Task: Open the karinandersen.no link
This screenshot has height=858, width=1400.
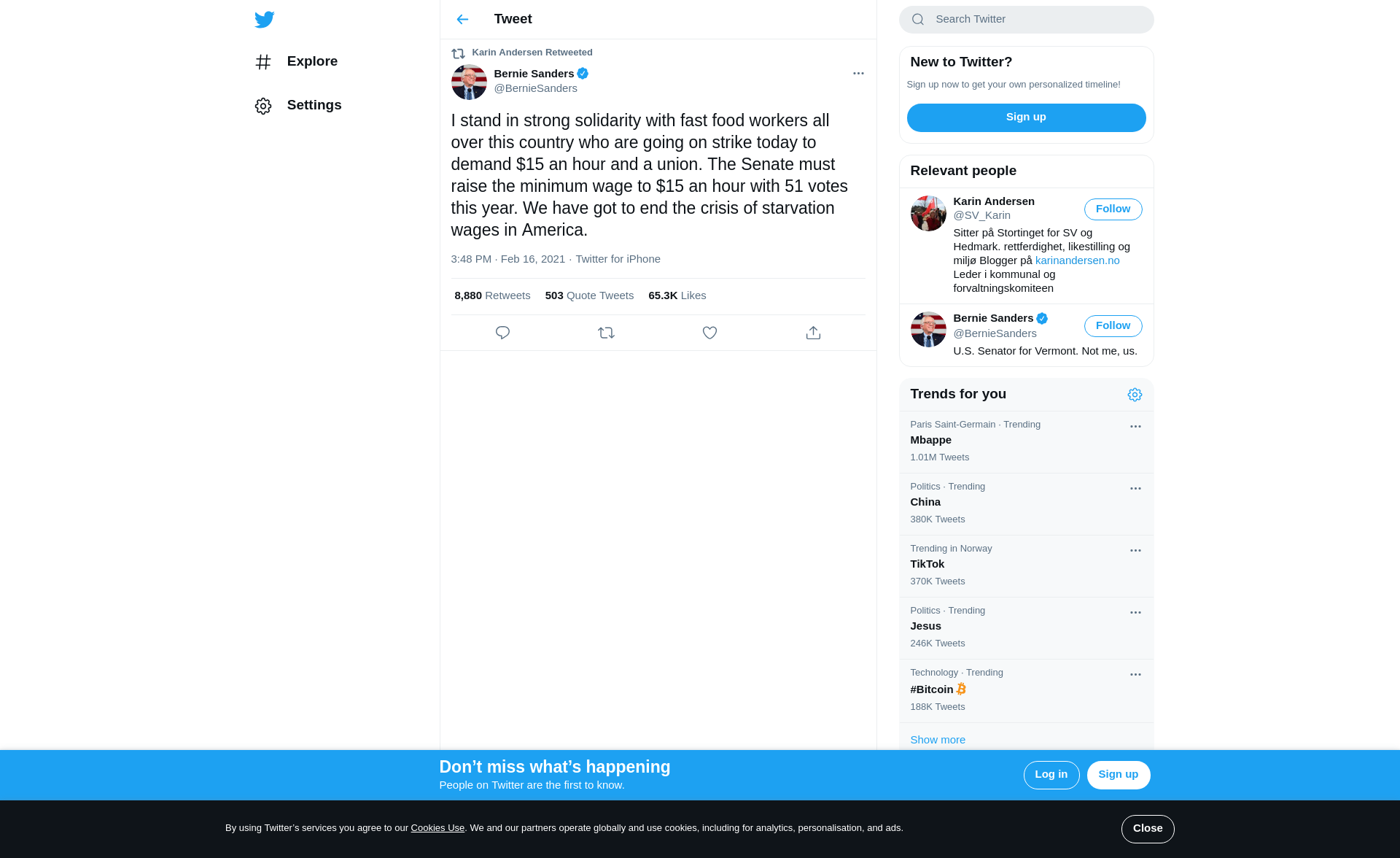Action: [1077, 260]
